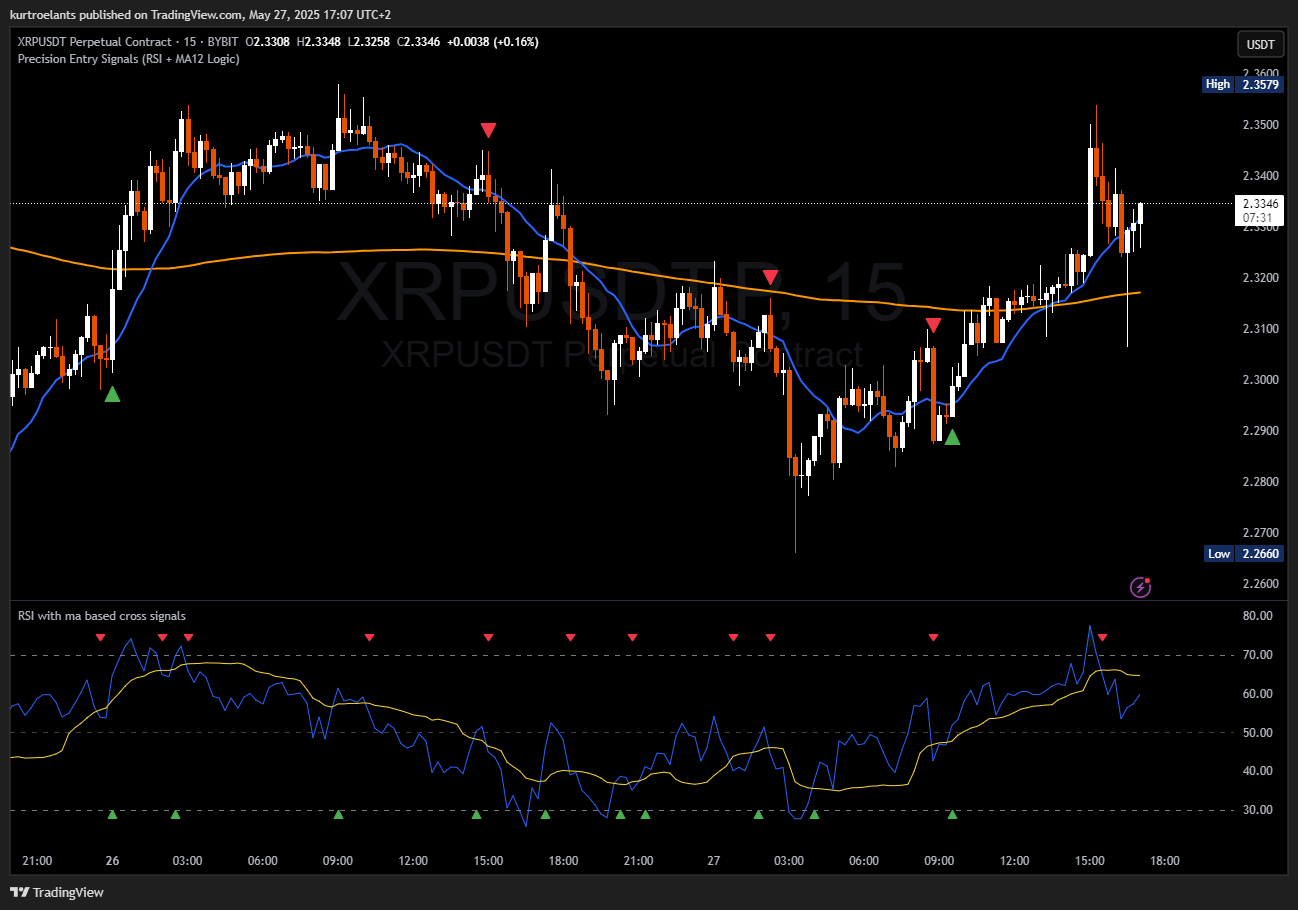The height and width of the screenshot is (910, 1298).
Task: Select the Precision Entry Signals indicator label
Action: point(128,59)
